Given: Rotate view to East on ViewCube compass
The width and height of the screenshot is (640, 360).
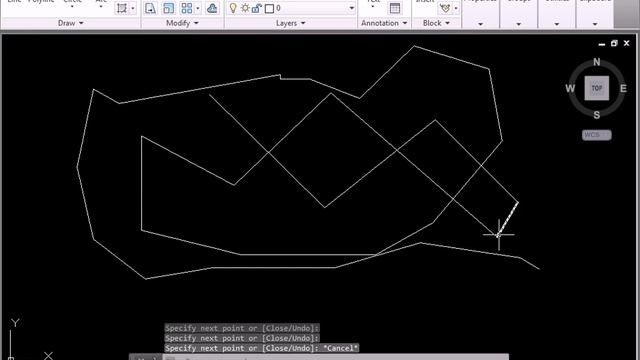Looking at the screenshot, I should tap(623, 89).
